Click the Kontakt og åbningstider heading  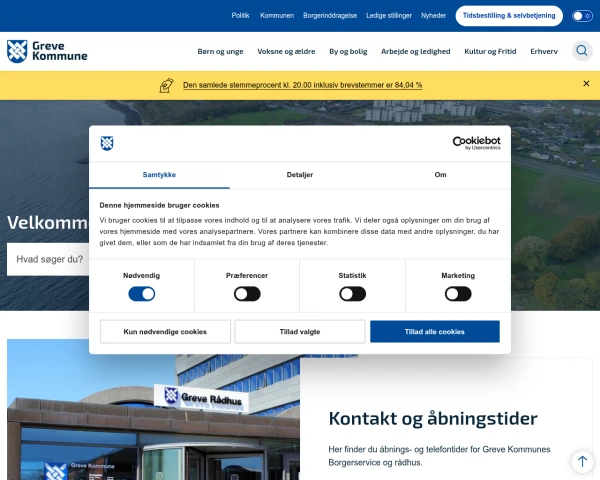433,418
